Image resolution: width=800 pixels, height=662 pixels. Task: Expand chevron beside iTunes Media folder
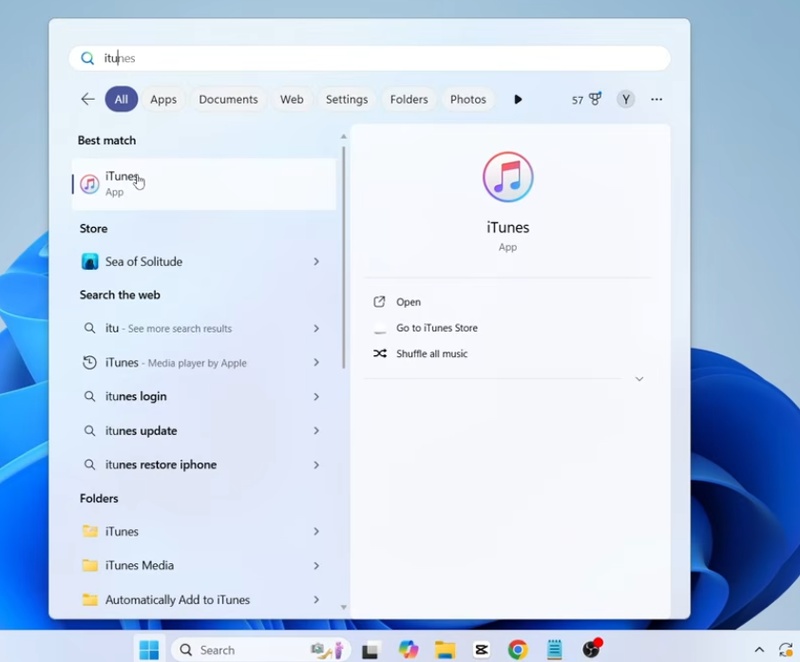[x=316, y=565]
